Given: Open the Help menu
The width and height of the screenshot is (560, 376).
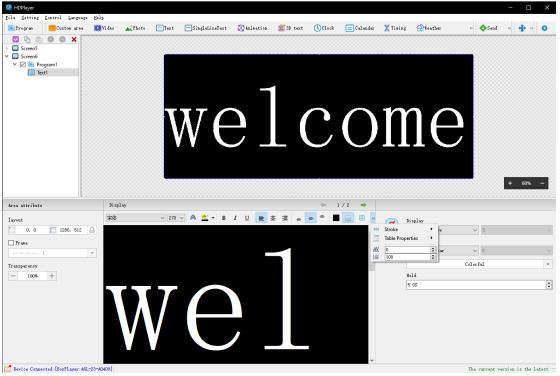Looking at the screenshot, I should tap(99, 17).
